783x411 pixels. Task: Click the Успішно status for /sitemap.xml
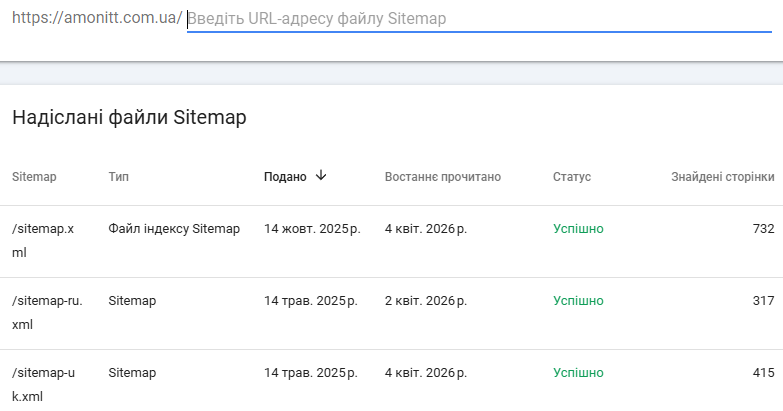click(x=578, y=229)
